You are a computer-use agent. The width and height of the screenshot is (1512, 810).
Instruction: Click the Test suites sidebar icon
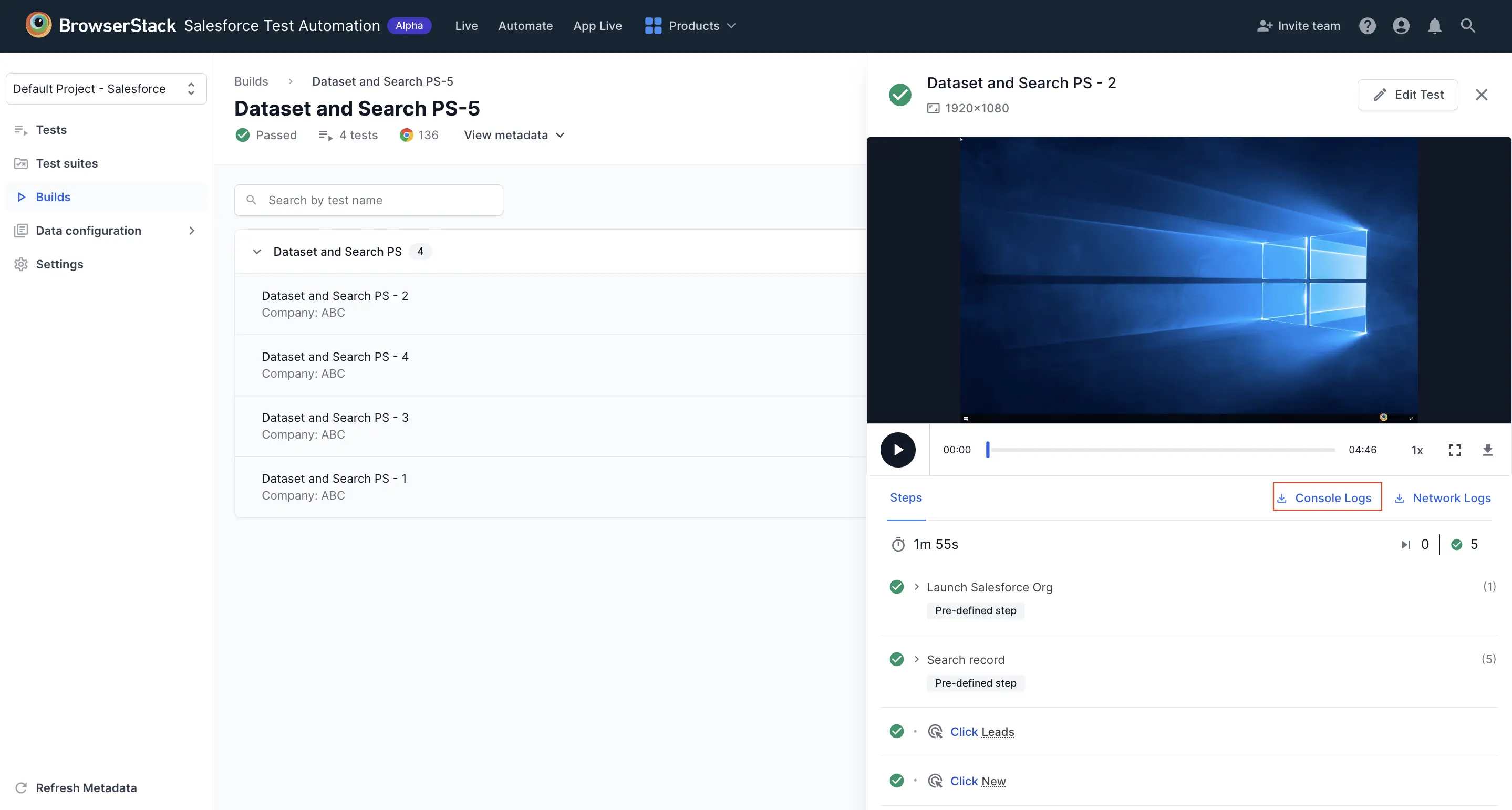(21, 163)
